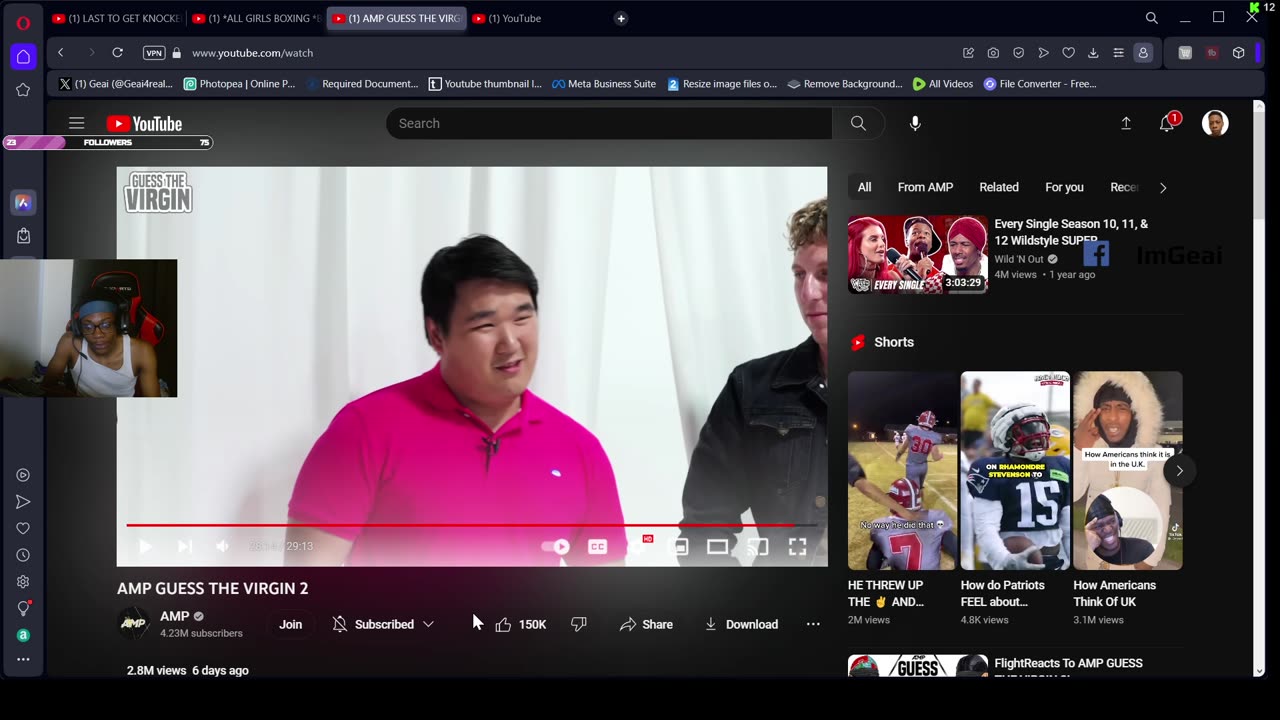Open the YouTube account avatar menu
The height and width of the screenshot is (720, 1280).
coord(1215,123)
